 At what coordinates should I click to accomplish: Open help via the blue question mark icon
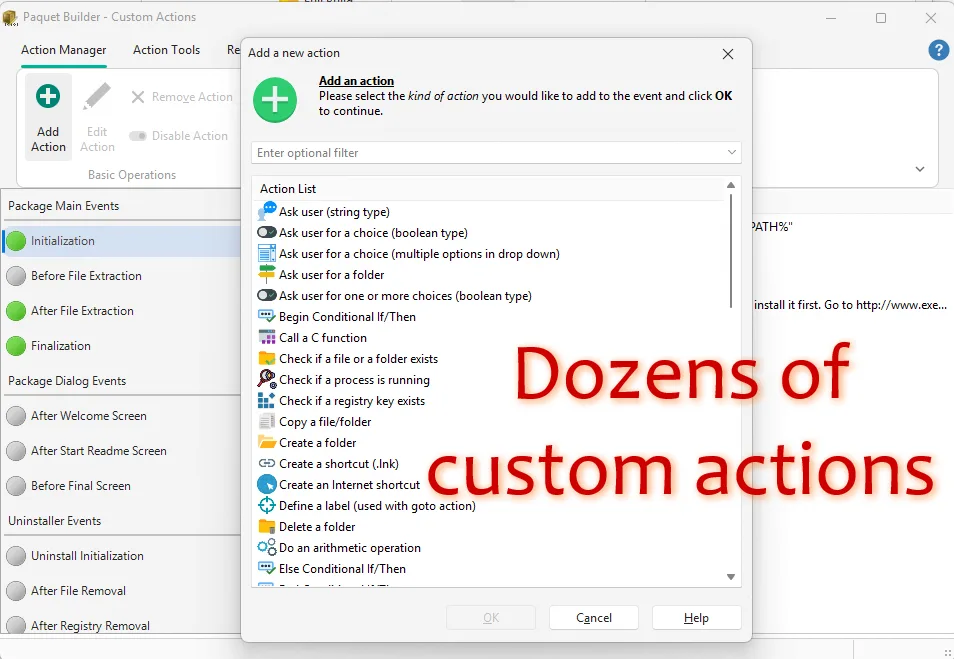coord(938,49)
